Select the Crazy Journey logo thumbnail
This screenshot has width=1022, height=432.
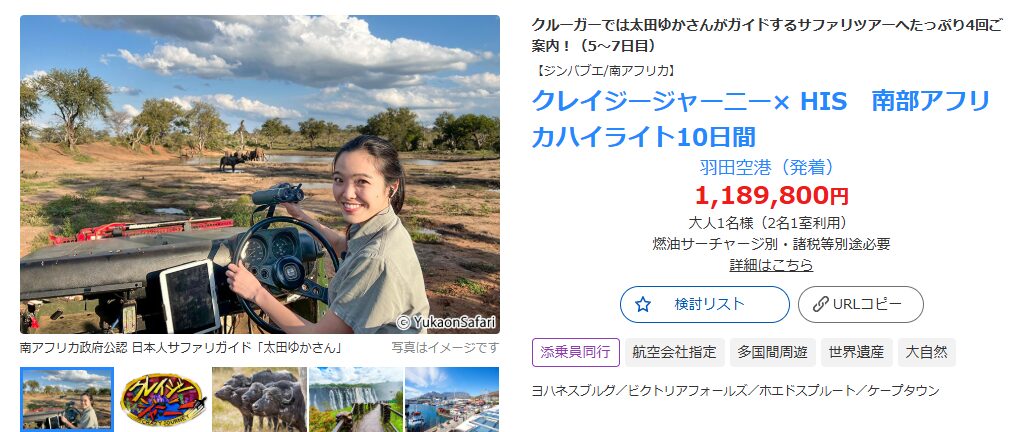[163, 399]
